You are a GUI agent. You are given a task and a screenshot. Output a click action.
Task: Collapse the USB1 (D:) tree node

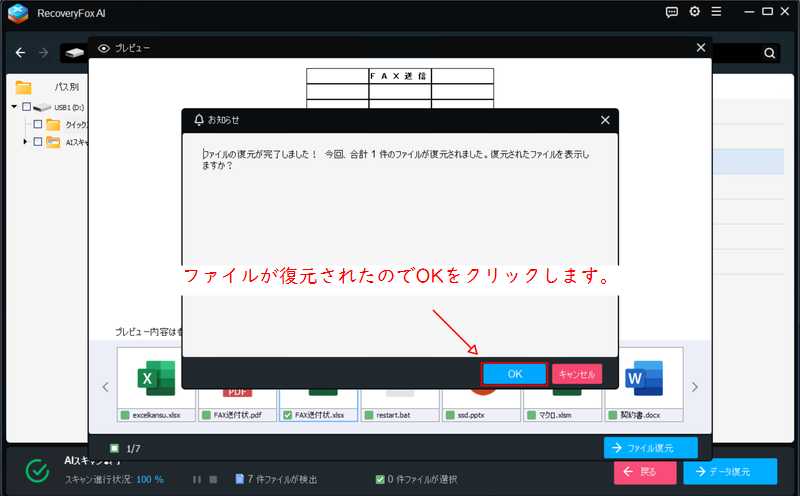15,107
